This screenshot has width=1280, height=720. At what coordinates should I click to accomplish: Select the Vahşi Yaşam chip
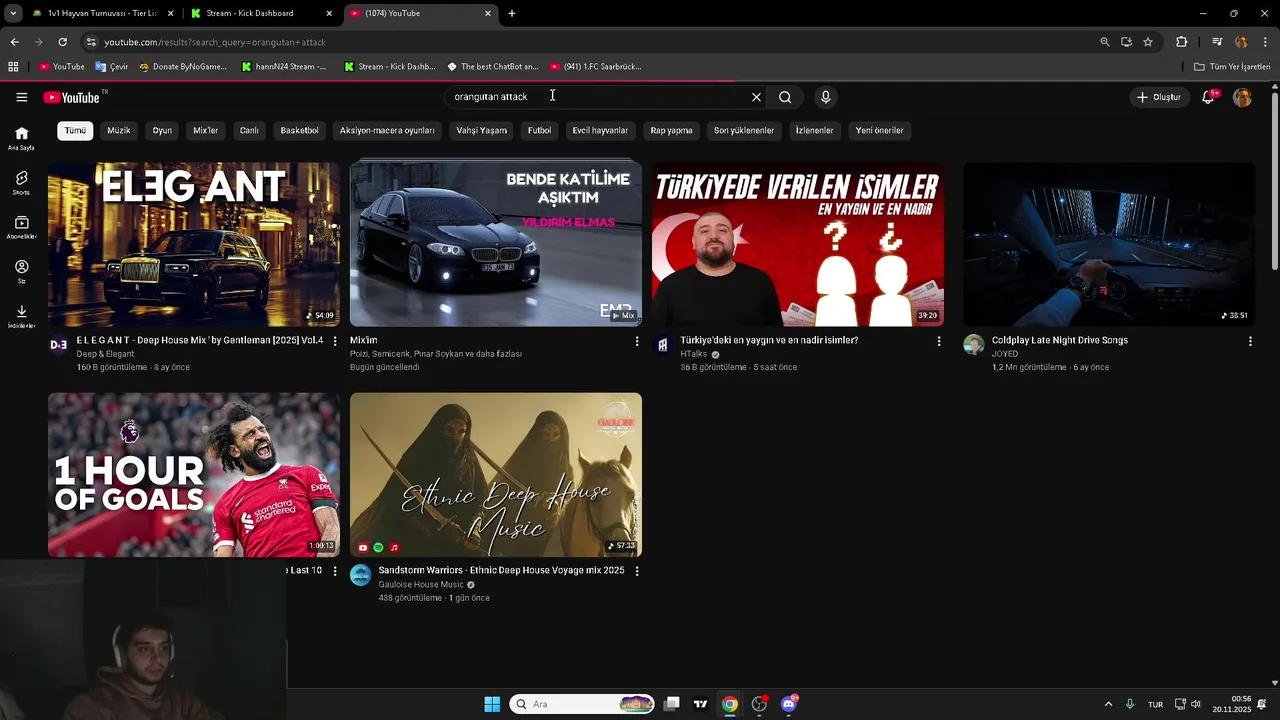pyautogui.click(x=481, y=130)
